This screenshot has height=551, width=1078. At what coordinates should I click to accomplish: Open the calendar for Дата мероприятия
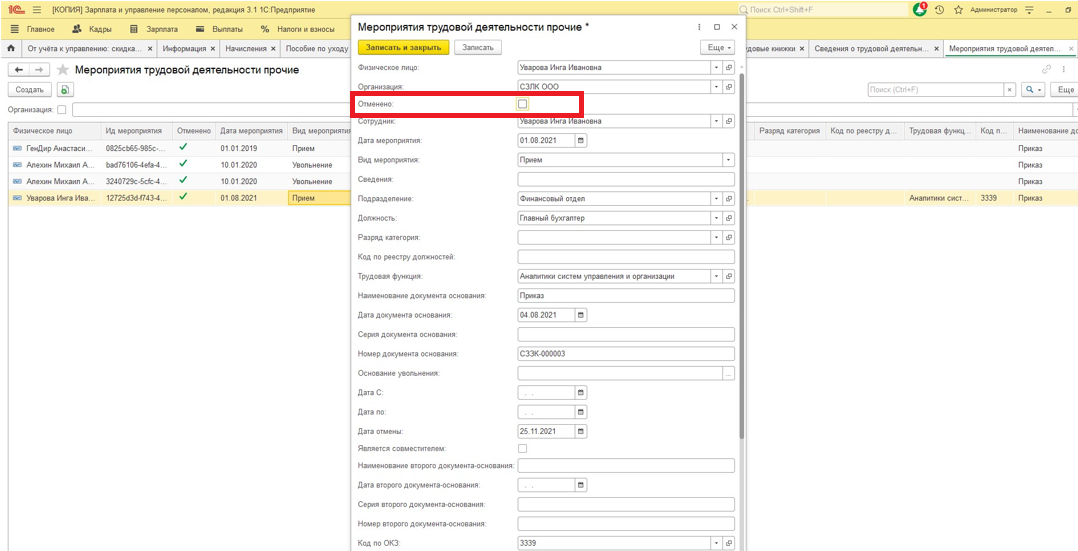(x=580, y=140)
